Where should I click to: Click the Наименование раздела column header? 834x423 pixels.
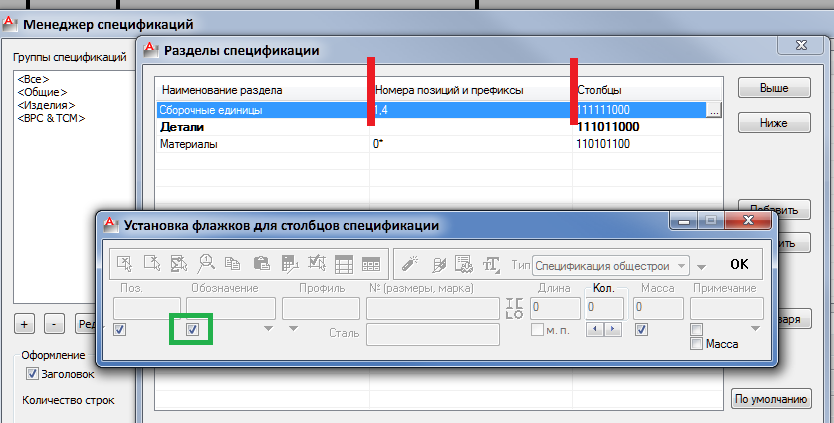coord(263,90)
